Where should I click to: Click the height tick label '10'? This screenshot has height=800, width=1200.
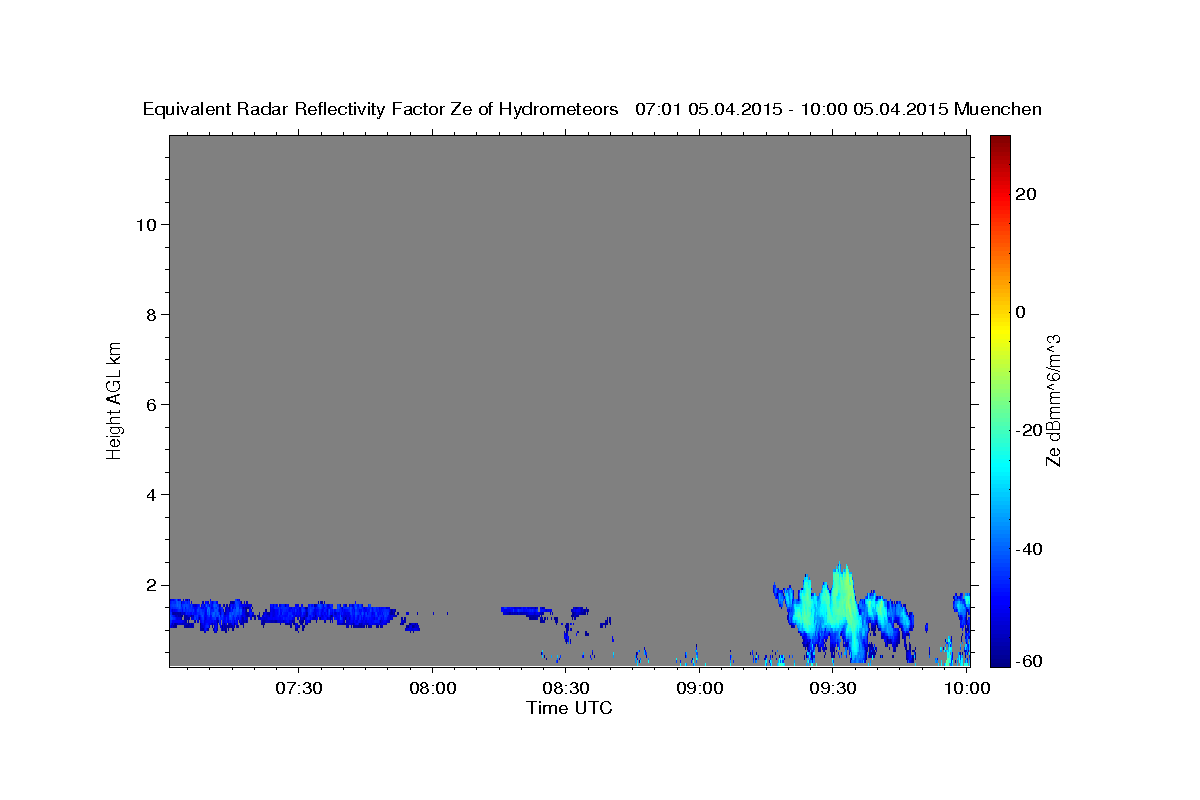coord(146,224)
